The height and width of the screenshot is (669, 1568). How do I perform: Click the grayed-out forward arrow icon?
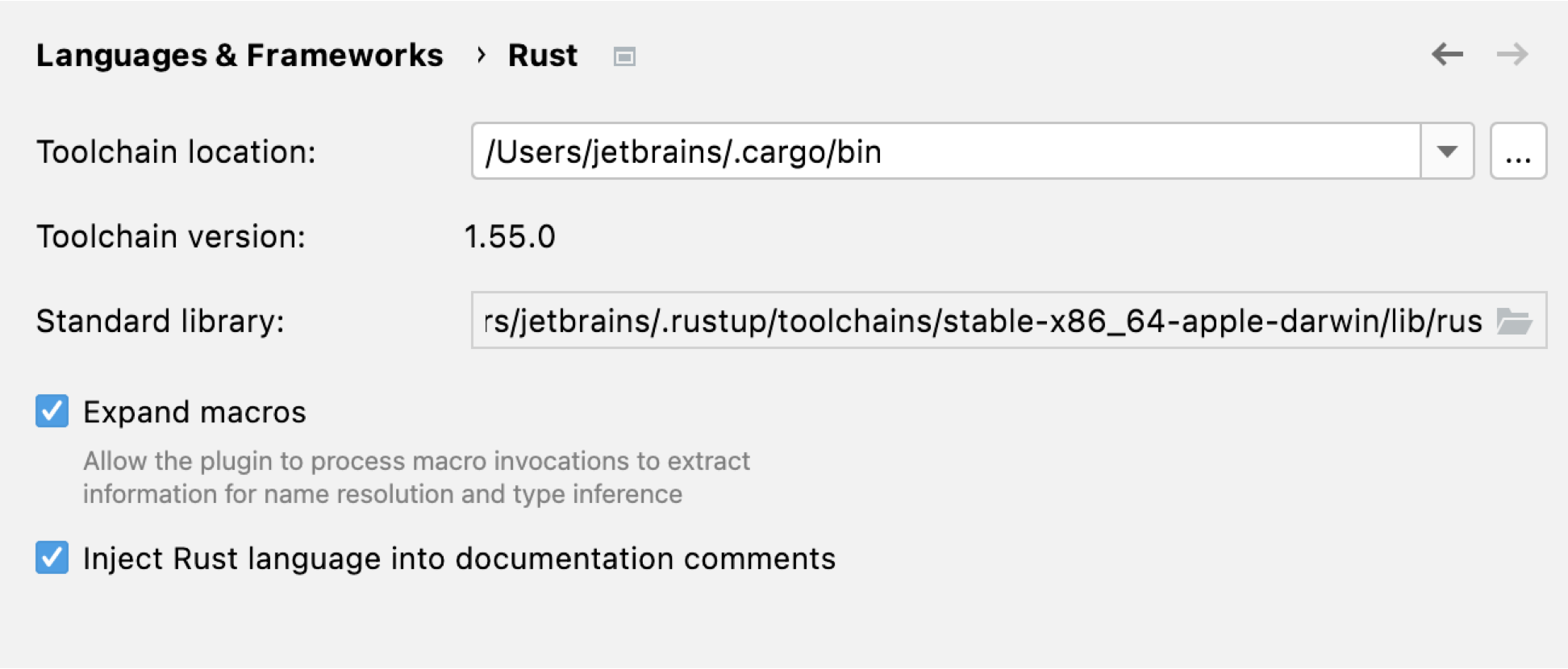click(x=1514, y=55)
